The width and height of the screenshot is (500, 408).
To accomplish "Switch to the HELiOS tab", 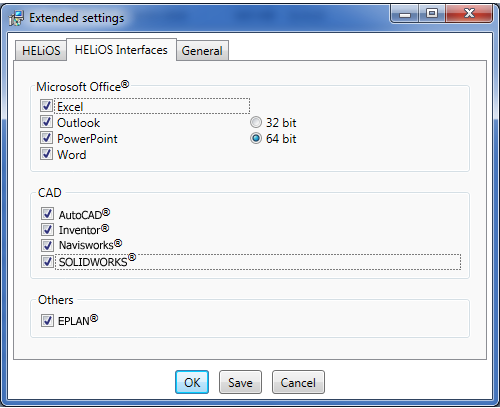I will 41,51.
